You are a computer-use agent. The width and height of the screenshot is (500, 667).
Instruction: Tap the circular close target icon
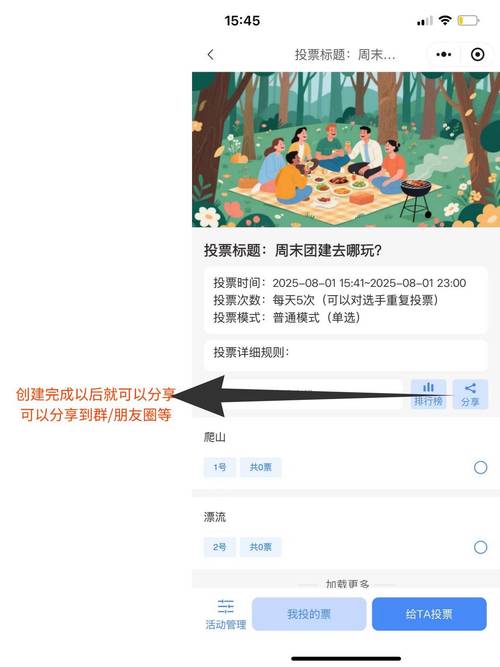pyautogui.click(x=477, y=54)
